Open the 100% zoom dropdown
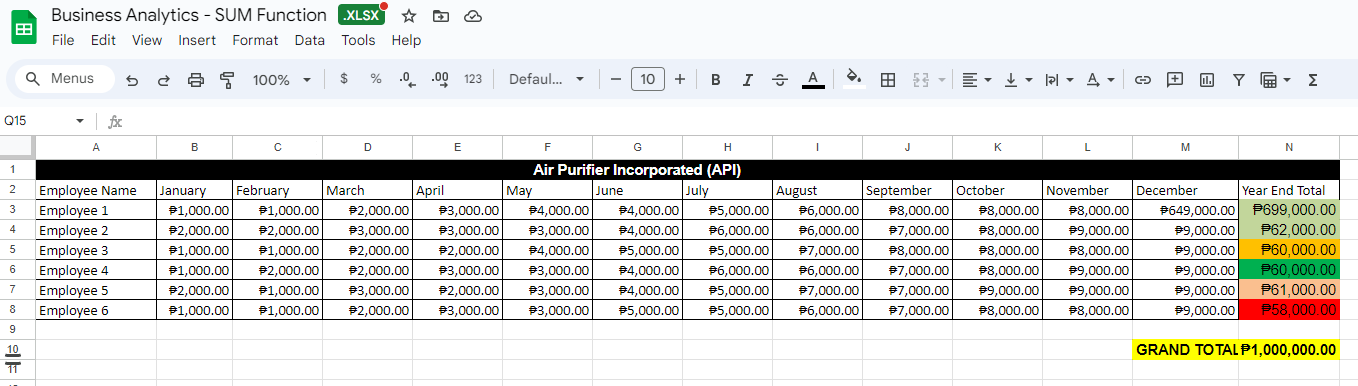The image size is (1358, 386). point(282,80)
